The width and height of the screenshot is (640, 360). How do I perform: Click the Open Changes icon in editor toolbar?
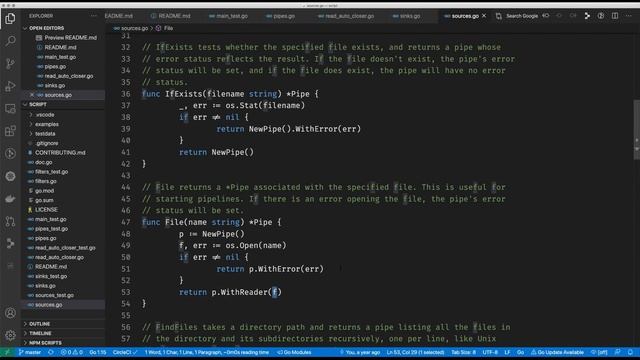pos(498,16)
